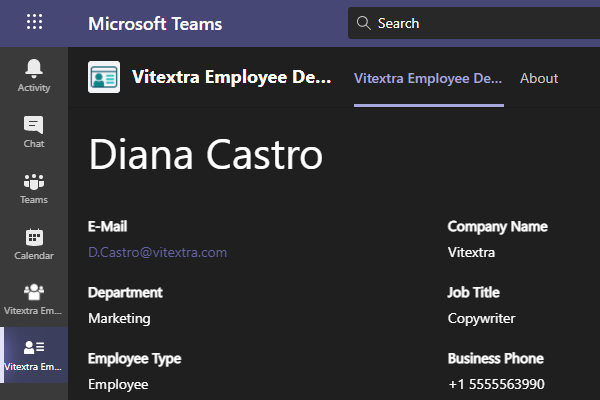
Task: Click the Business Phone label
Action: coord(496,359)
